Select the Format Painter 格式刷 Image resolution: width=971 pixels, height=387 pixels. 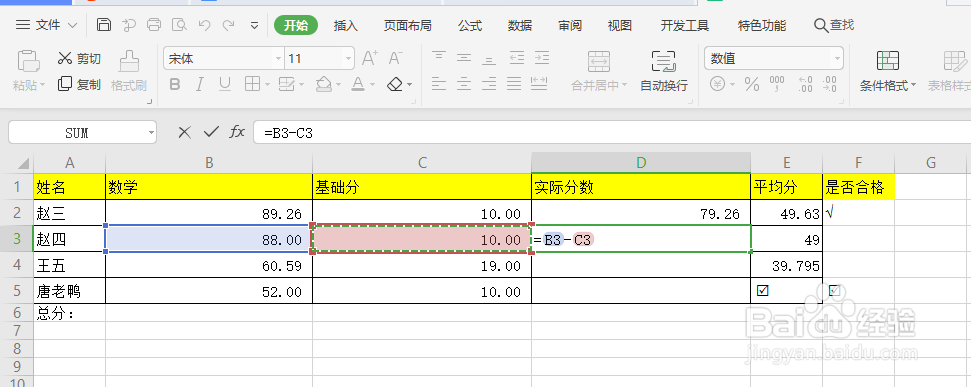tap(129, 71)
